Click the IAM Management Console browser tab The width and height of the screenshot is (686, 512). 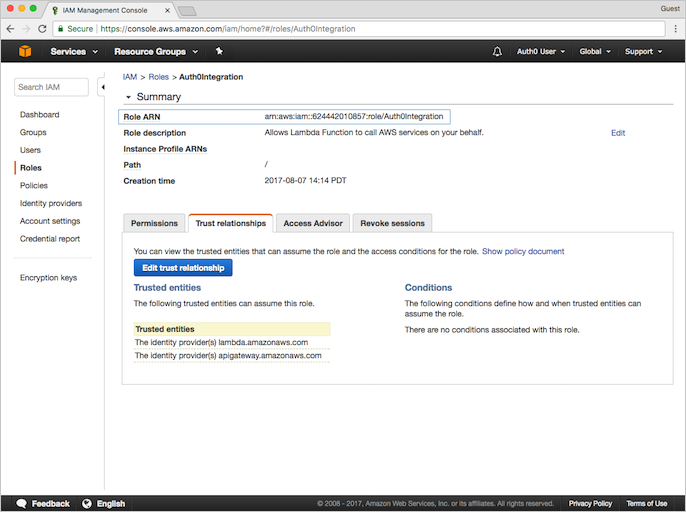[109, 11]
